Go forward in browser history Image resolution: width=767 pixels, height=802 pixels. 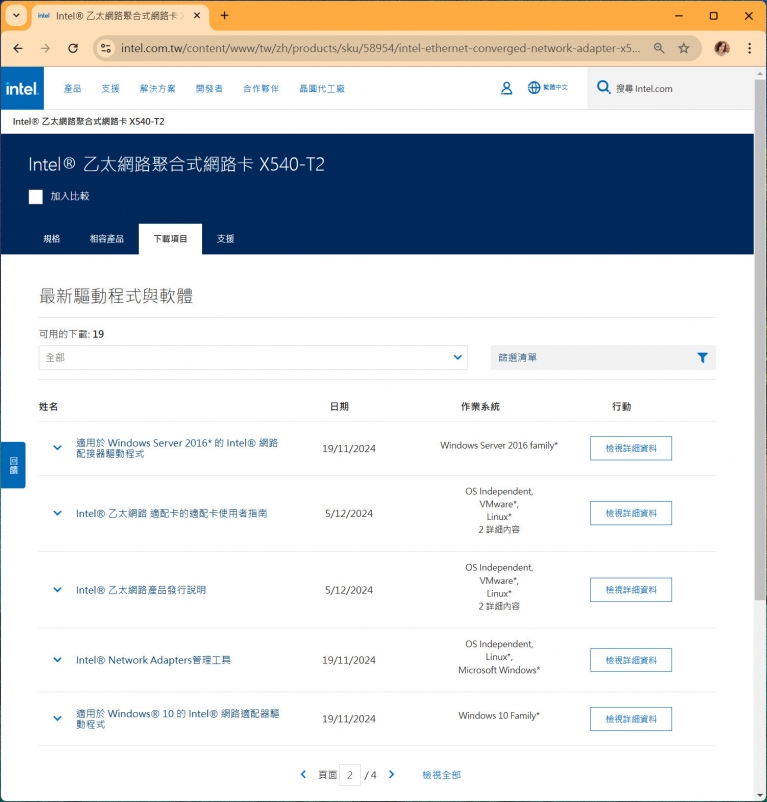[46, 48]
